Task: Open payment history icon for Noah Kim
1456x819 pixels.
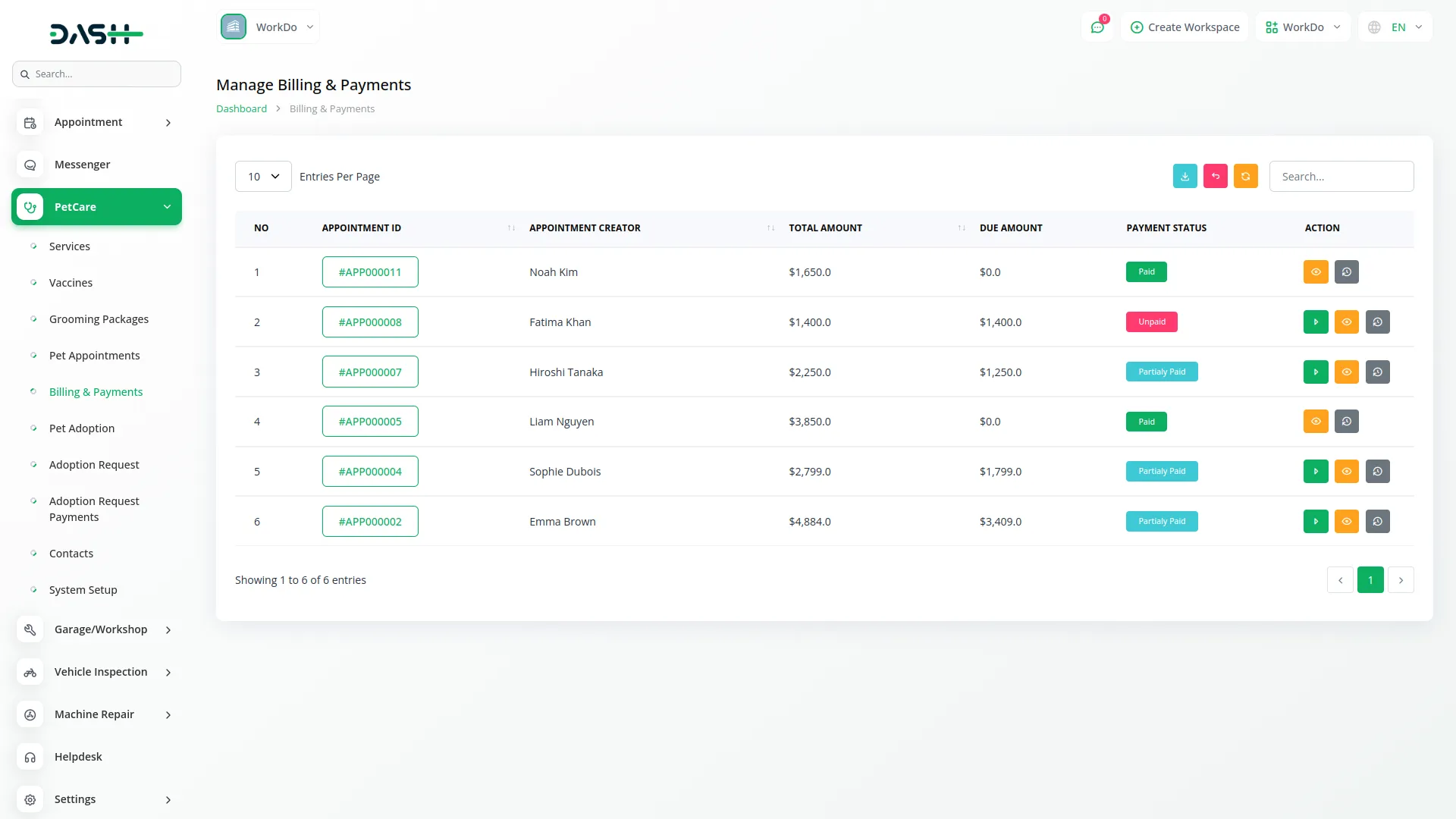Action: pyautogui.click(x=1347, y=272)
